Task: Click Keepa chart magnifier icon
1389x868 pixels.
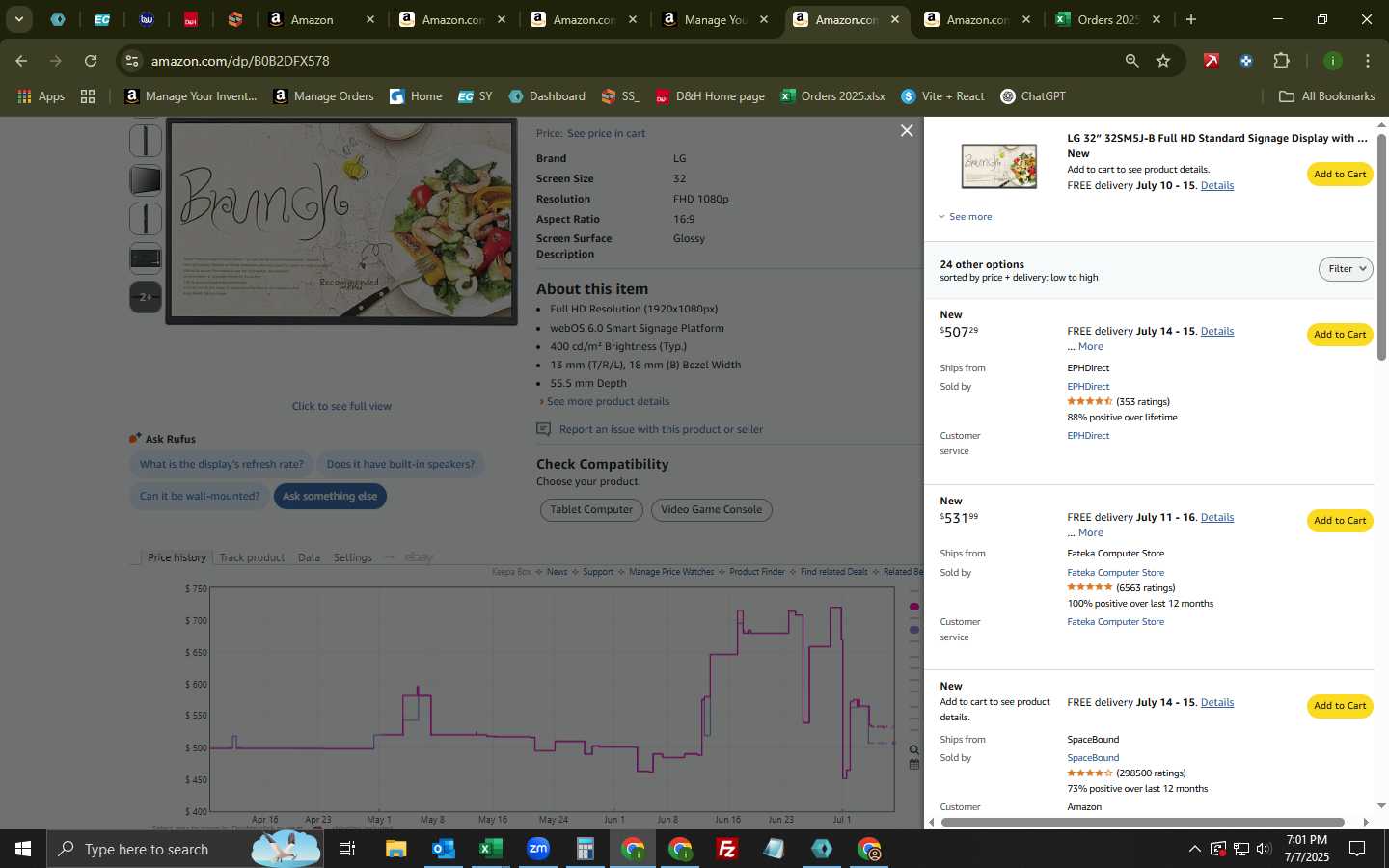Action: [x=913, y=749]
